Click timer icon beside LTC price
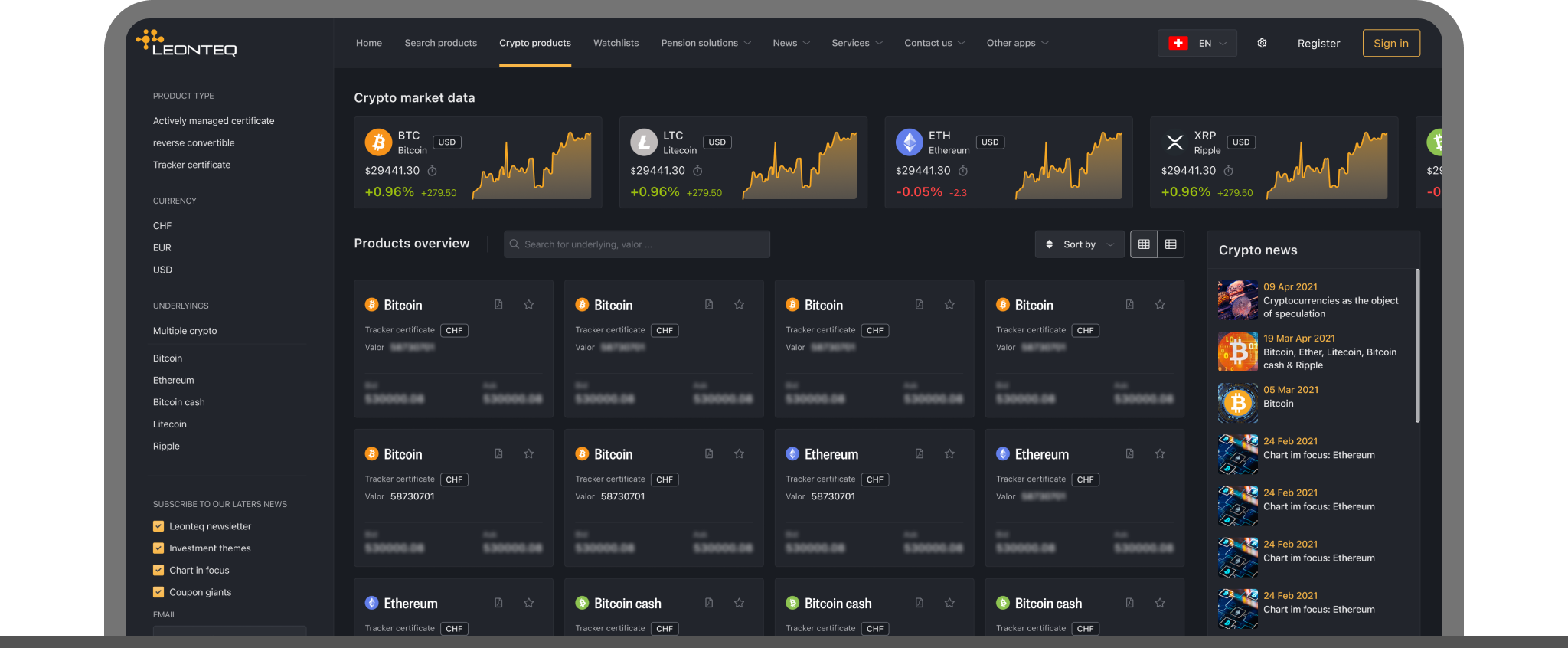The width and height of the screenshot is (1568, 648). (x=697, y=171)
